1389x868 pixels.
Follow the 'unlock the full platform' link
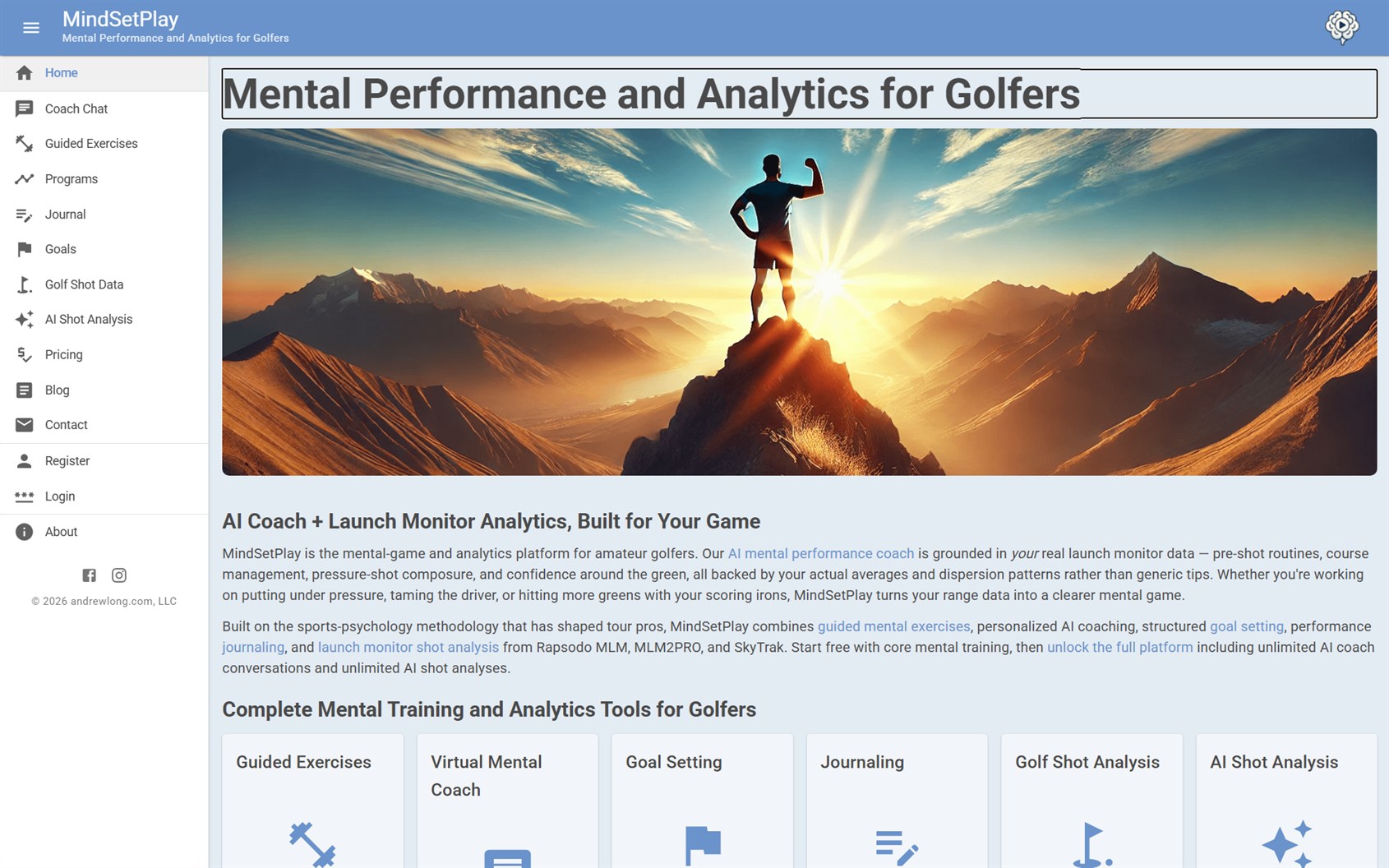1119,648
